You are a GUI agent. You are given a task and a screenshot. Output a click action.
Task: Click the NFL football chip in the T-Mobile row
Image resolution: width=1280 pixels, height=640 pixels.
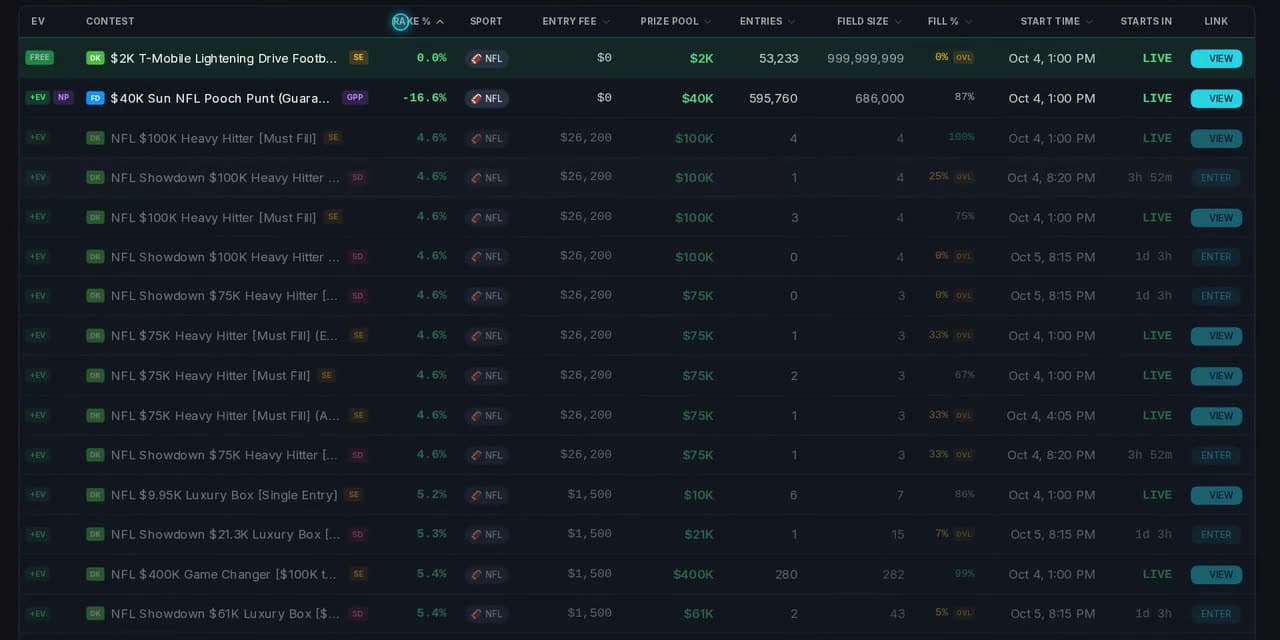pos(487,59)
